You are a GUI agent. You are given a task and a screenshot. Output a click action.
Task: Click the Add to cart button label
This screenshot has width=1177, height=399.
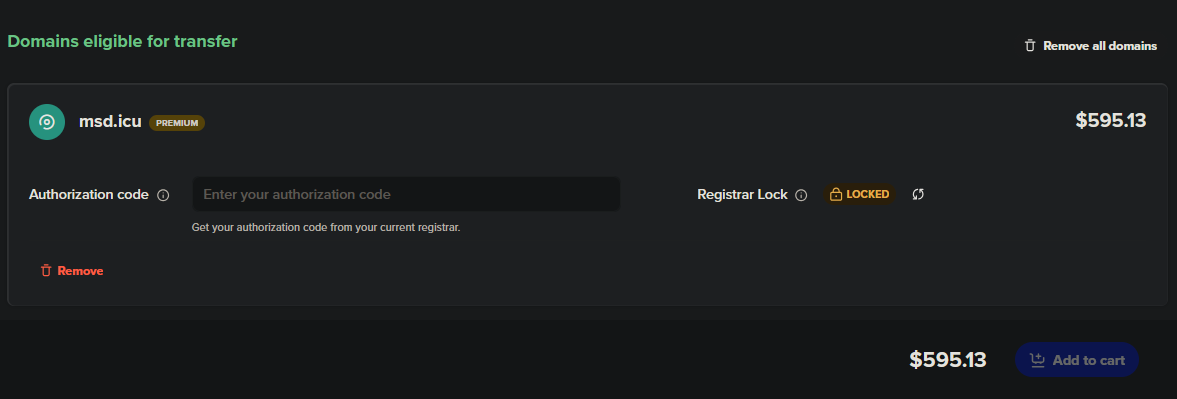click(x=1088, y=360)
